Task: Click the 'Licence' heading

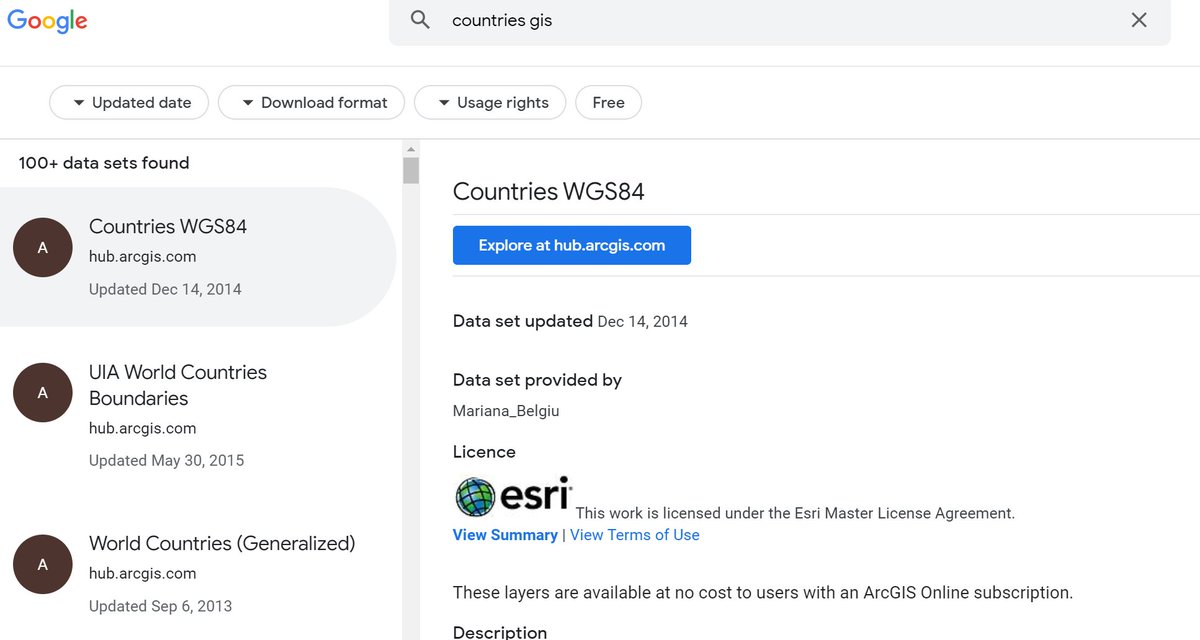Action: pyautogui.click(x=484, y=452)
